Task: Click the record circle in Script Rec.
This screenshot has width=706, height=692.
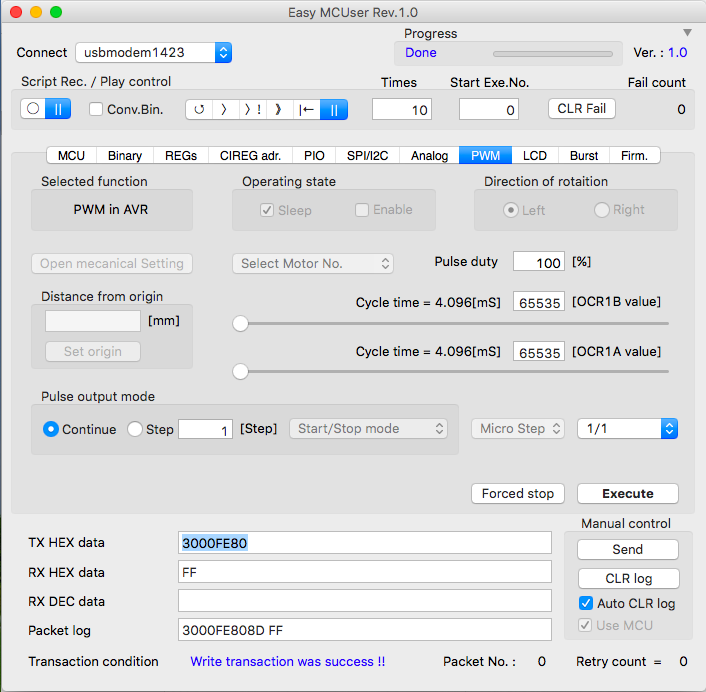Action: [x=33, y=109]
